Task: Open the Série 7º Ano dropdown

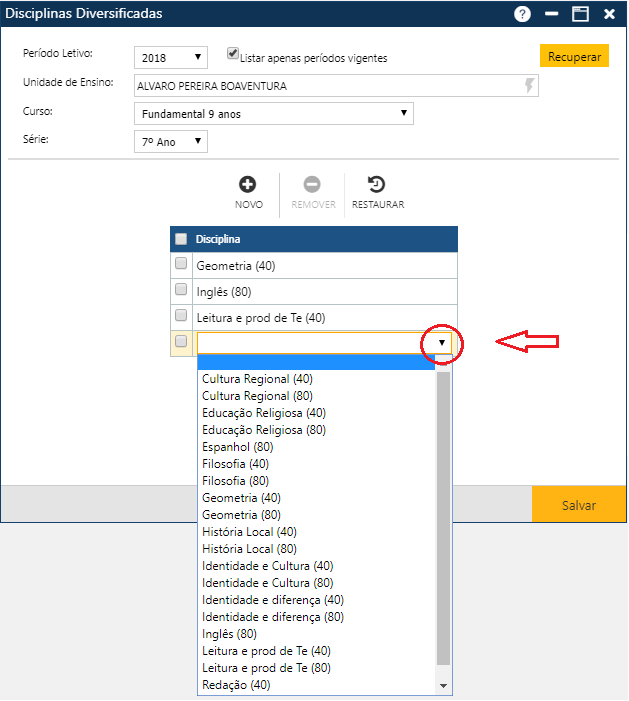Action: pos(170,142)
